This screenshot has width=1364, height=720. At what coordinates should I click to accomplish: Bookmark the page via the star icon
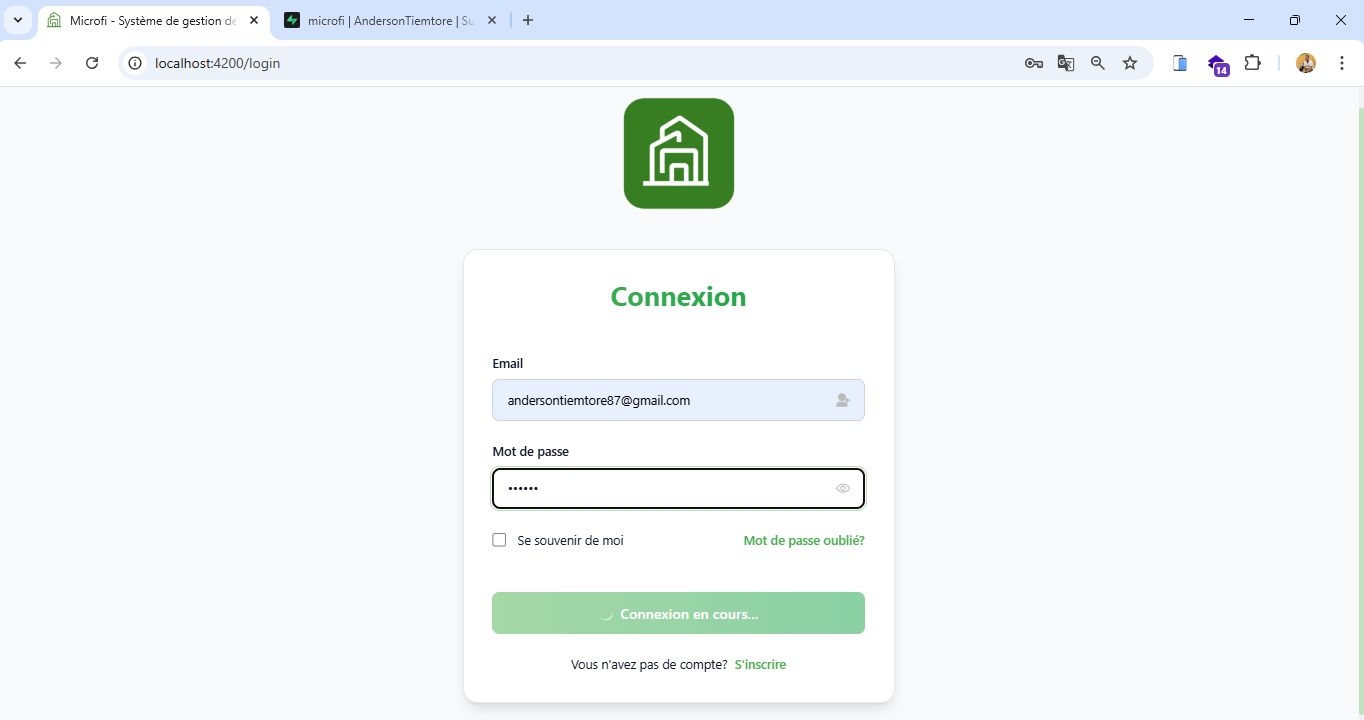1130,62
